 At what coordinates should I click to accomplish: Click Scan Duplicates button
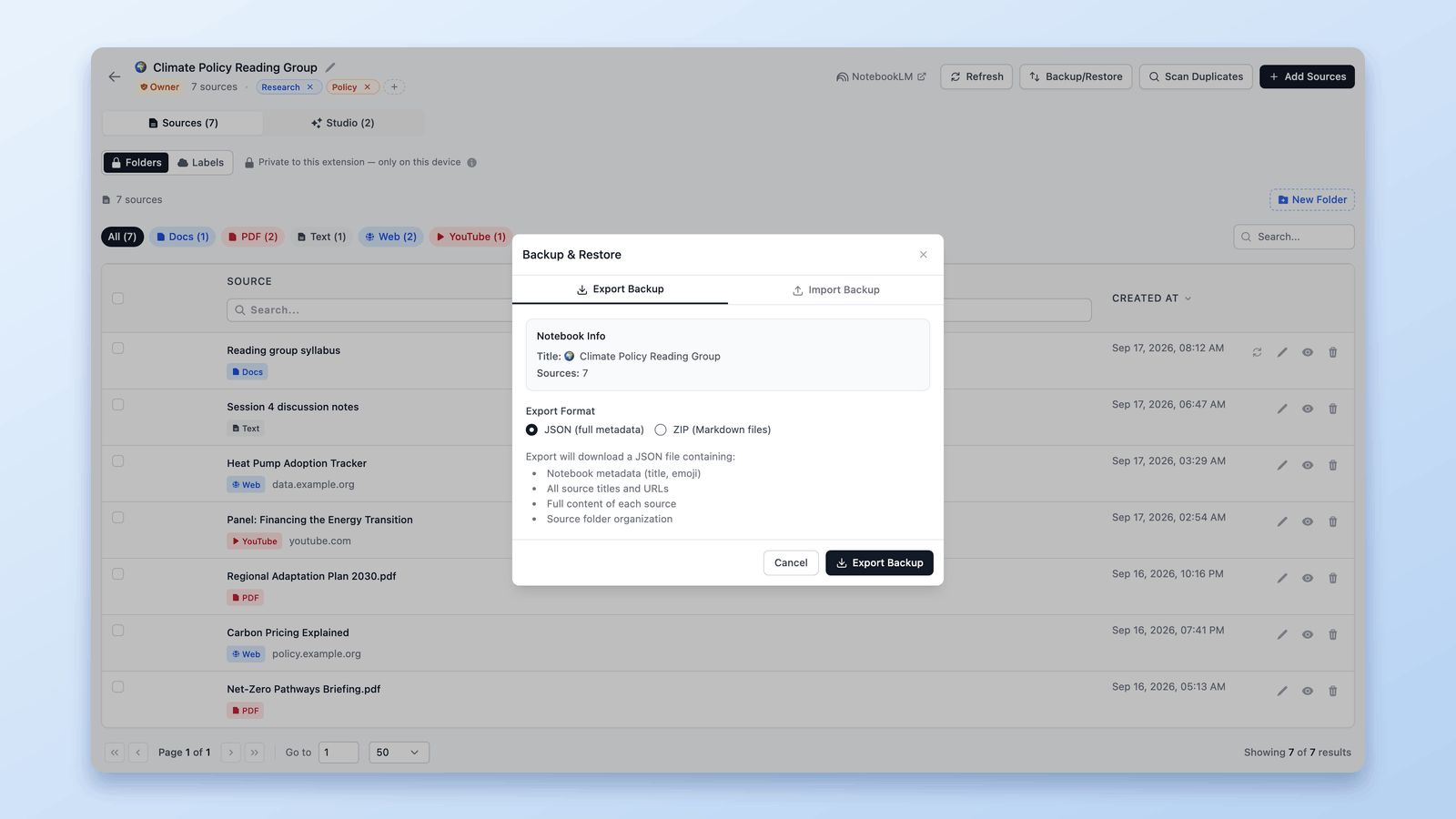coord(1196,76)
